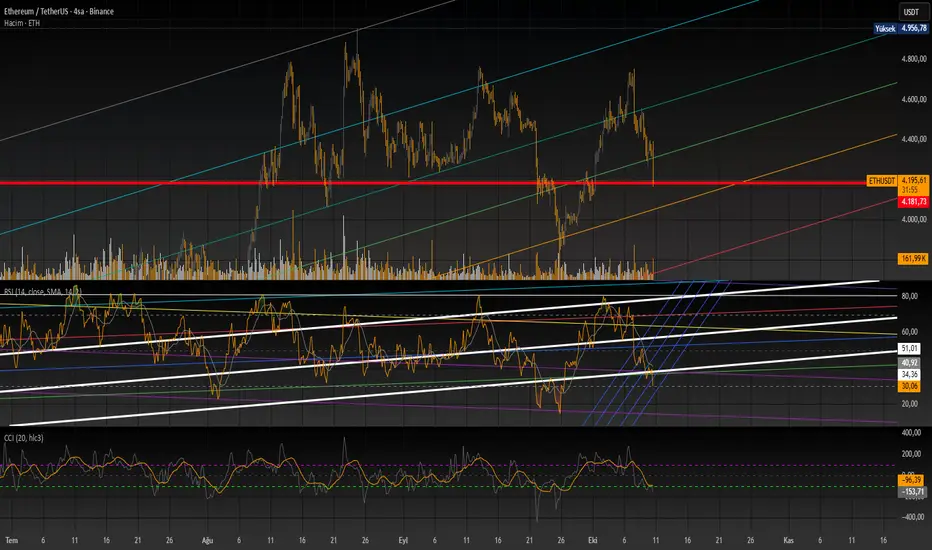
Task: Select the 4.956,78 high price value
Action: pos(914,29)
